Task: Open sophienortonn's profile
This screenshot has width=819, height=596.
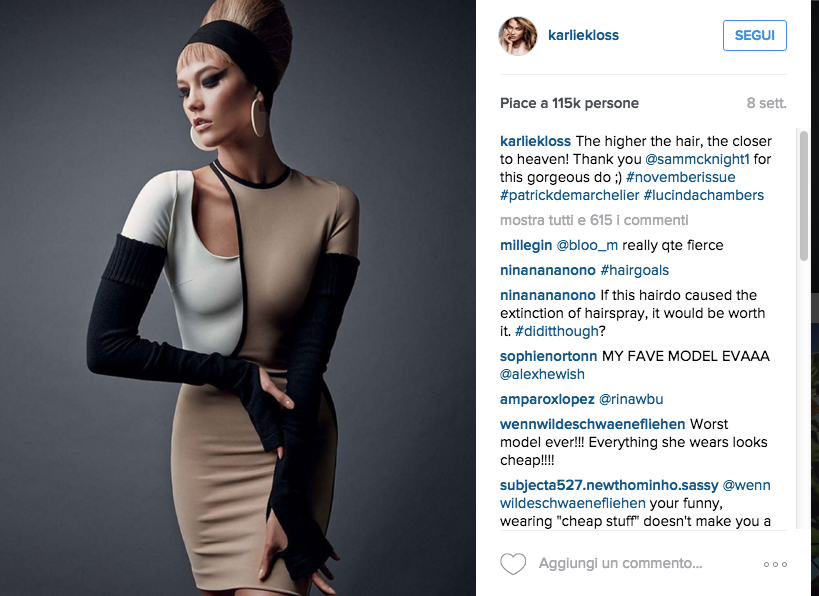Action: pyautogui.click(x=548, y=356)
